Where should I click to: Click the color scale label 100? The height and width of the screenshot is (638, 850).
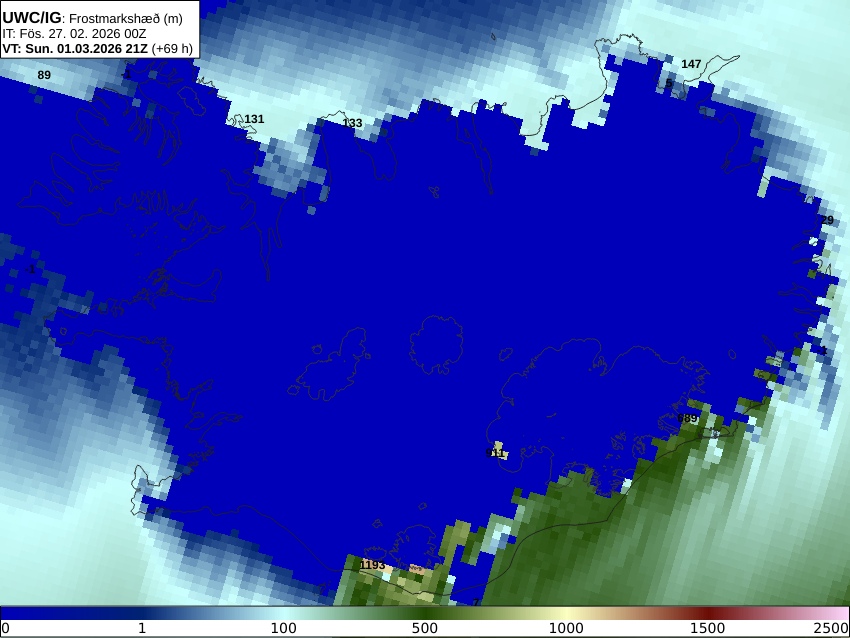[284, 628]
